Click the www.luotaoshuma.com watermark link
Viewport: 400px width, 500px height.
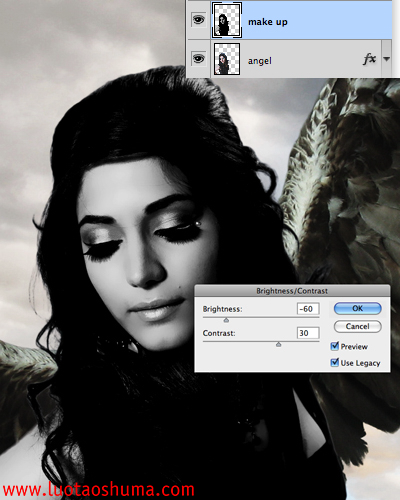click(x=99, y=489)
